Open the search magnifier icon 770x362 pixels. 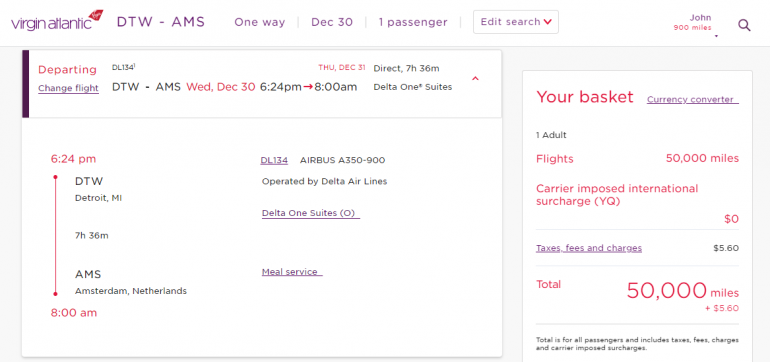pyautogui.click(x=744, y=25)
